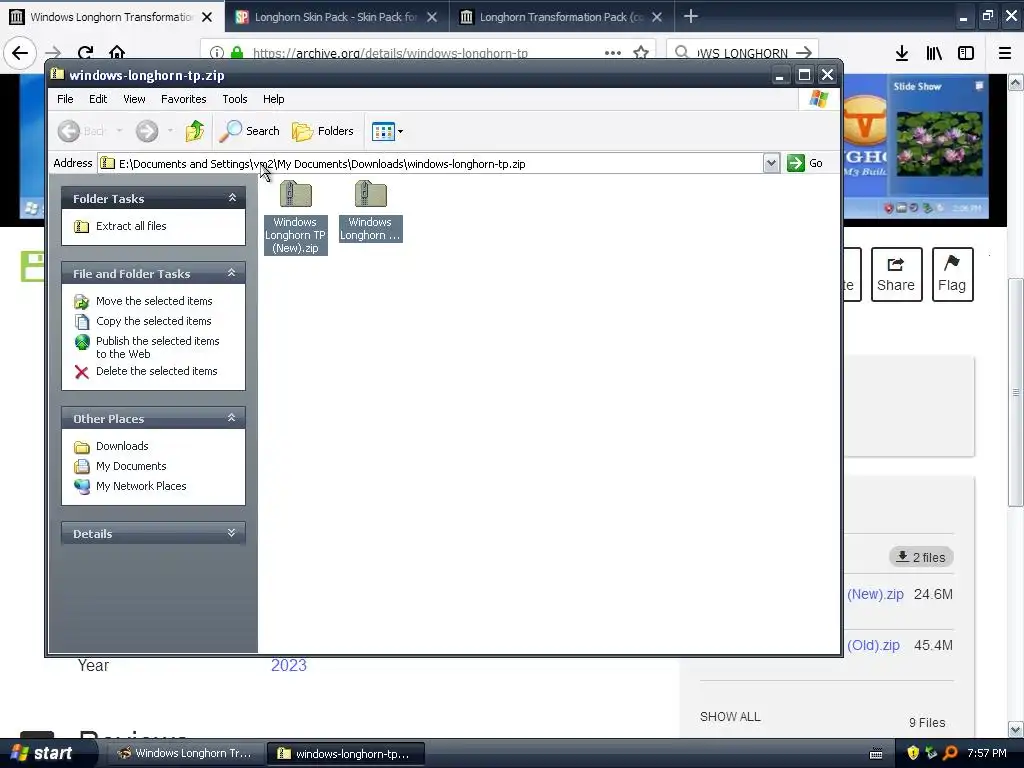Screen dimensions: 1024x768
Task: Select the second Windows Longhorn zip file
Action: (370, 211)
